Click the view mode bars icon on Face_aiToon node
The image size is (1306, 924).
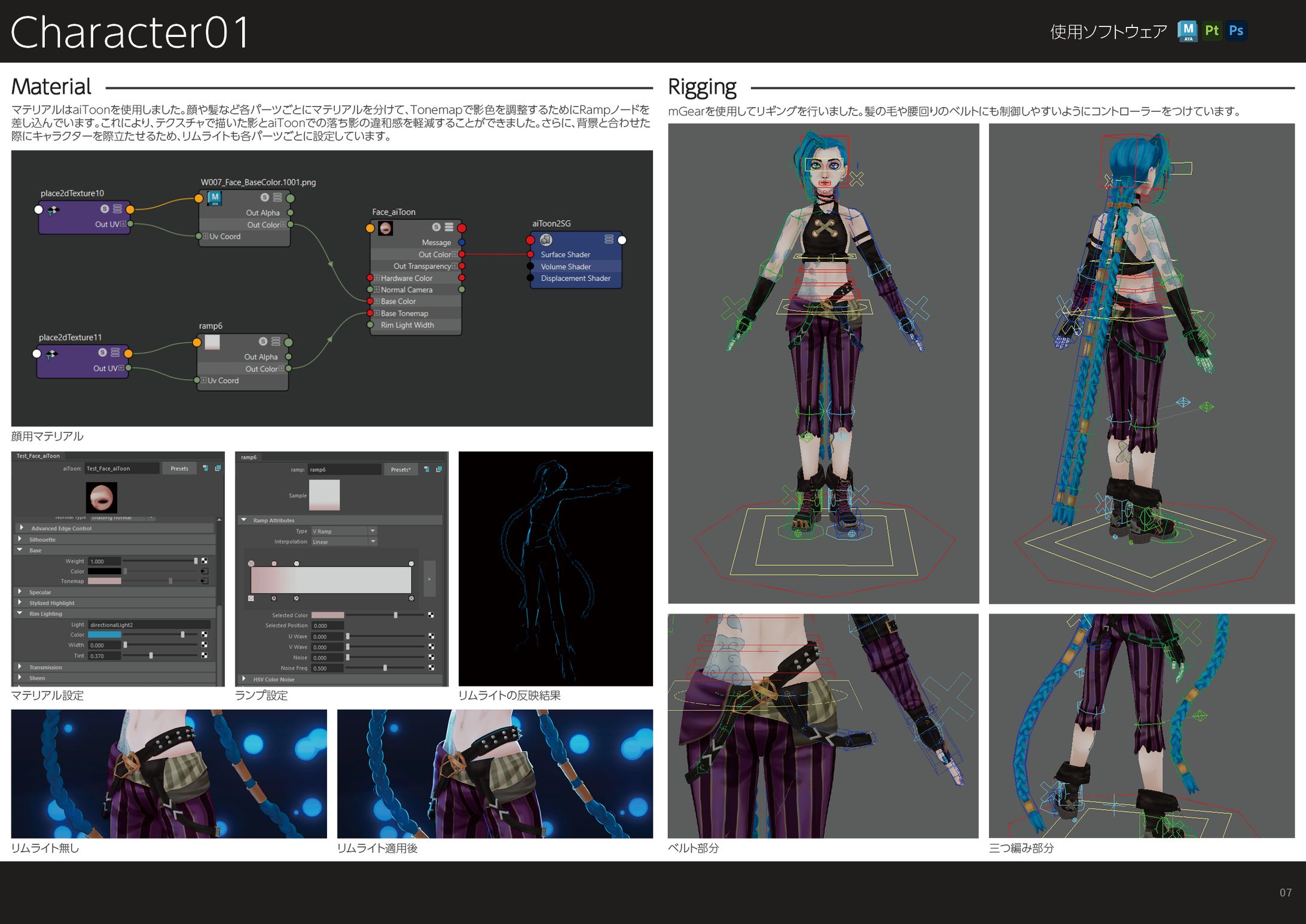pyautogui.click(x=449, y=227)
